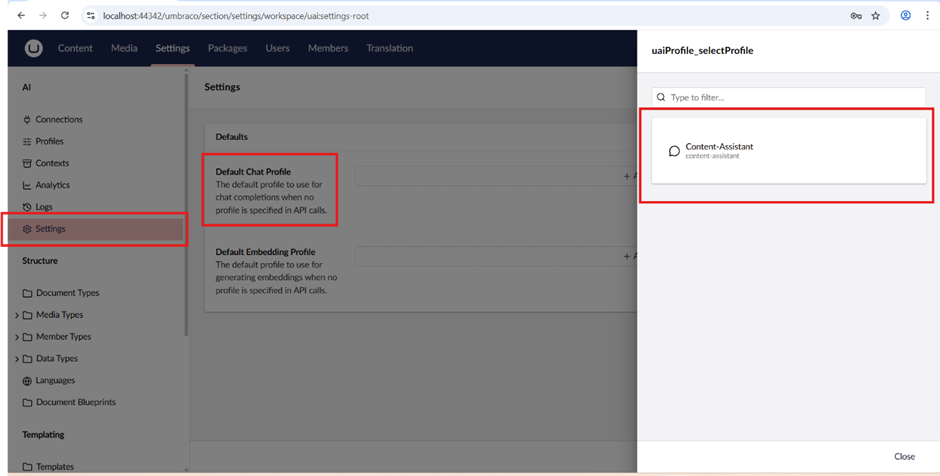The image size is (940, 476).
Task: Click the browser forward arrow
Action: [43, 16]
